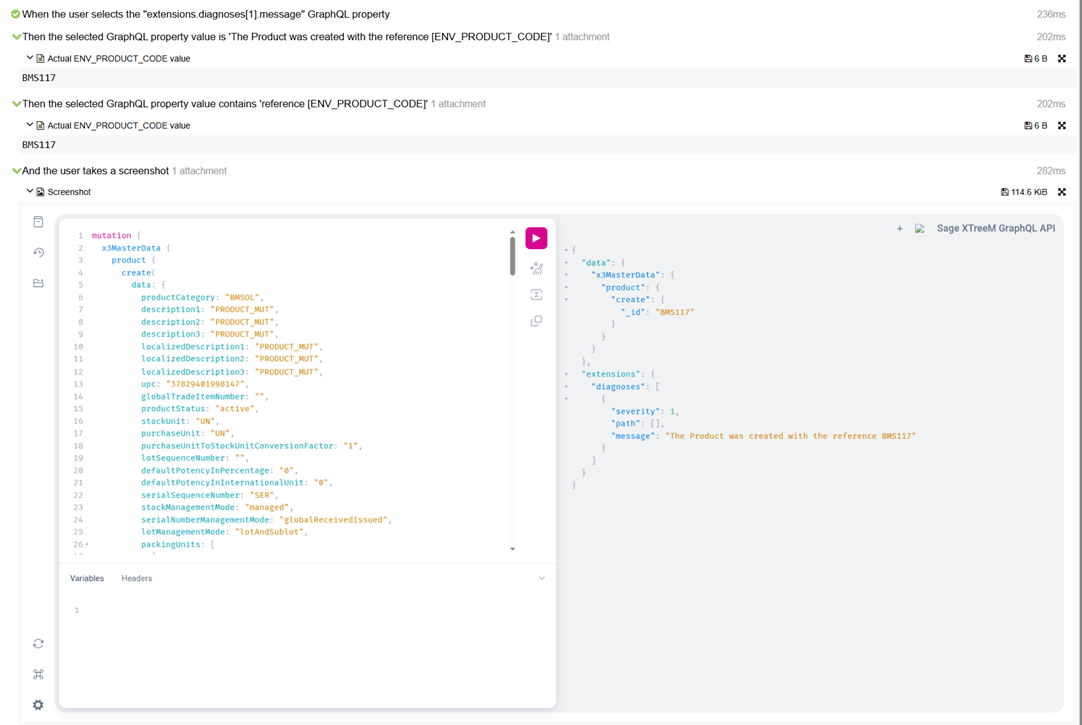This screenshot has height=725, width=1082.
Task: Click the query editor vertical scrollbar
Action: point(513,256)
